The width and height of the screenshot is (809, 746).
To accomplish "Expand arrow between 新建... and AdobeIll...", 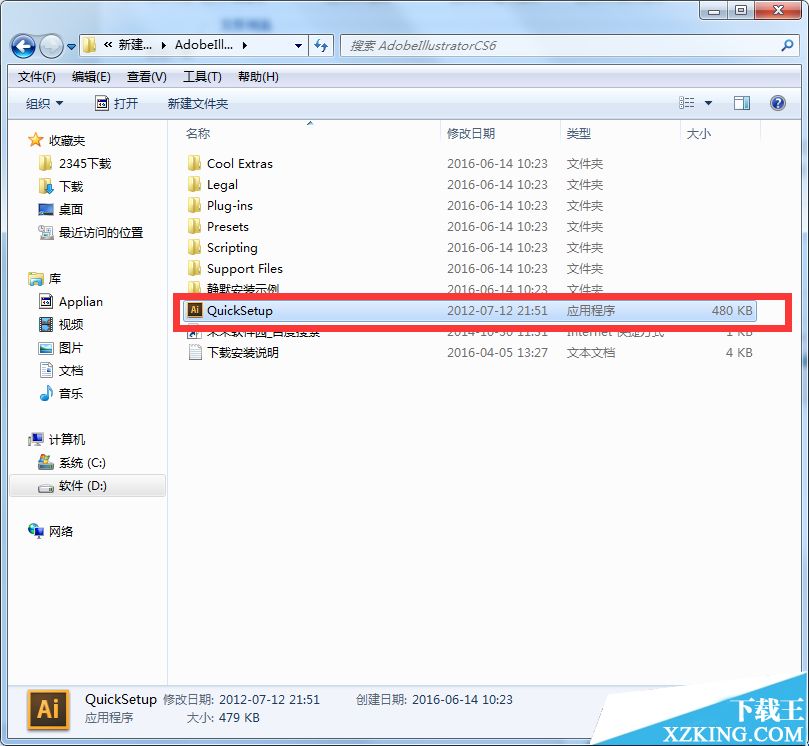I will (x=164, y=45).
